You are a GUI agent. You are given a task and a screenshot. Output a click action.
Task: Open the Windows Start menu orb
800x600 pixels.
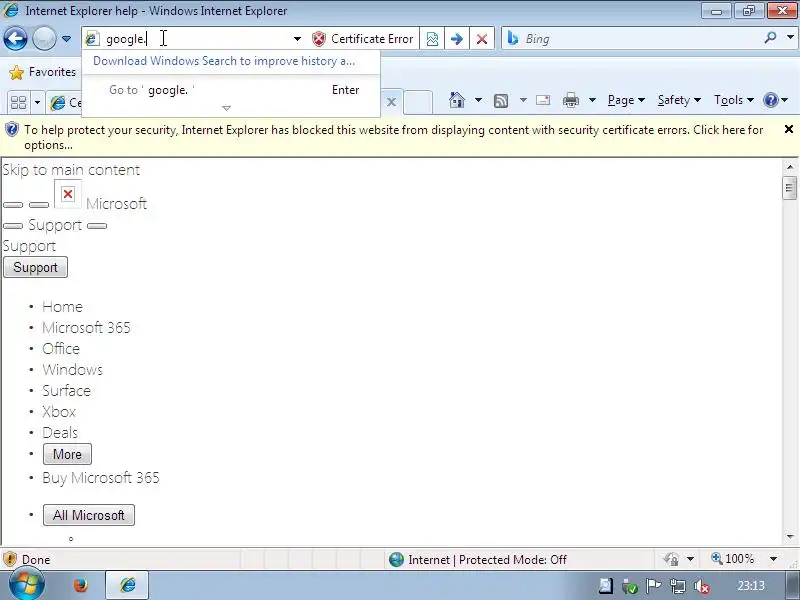click(27, 584)
